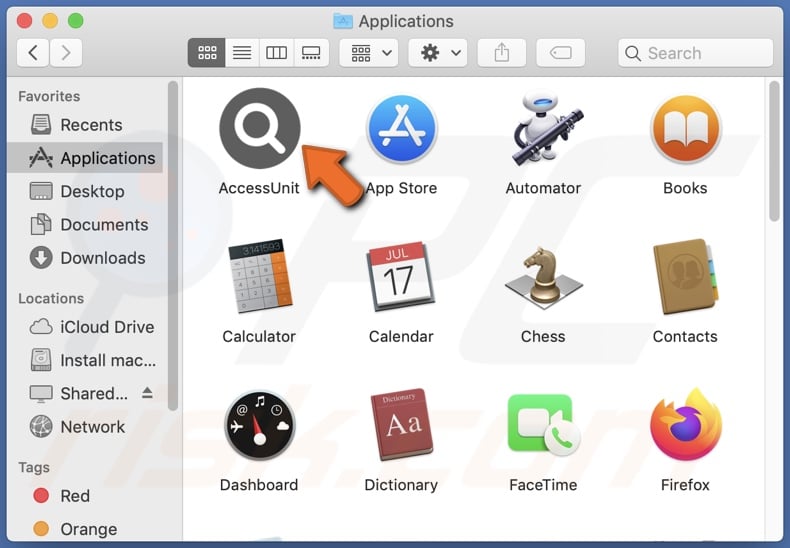
Task: Open the group-by arrangement dropdown
Action: 369,52
